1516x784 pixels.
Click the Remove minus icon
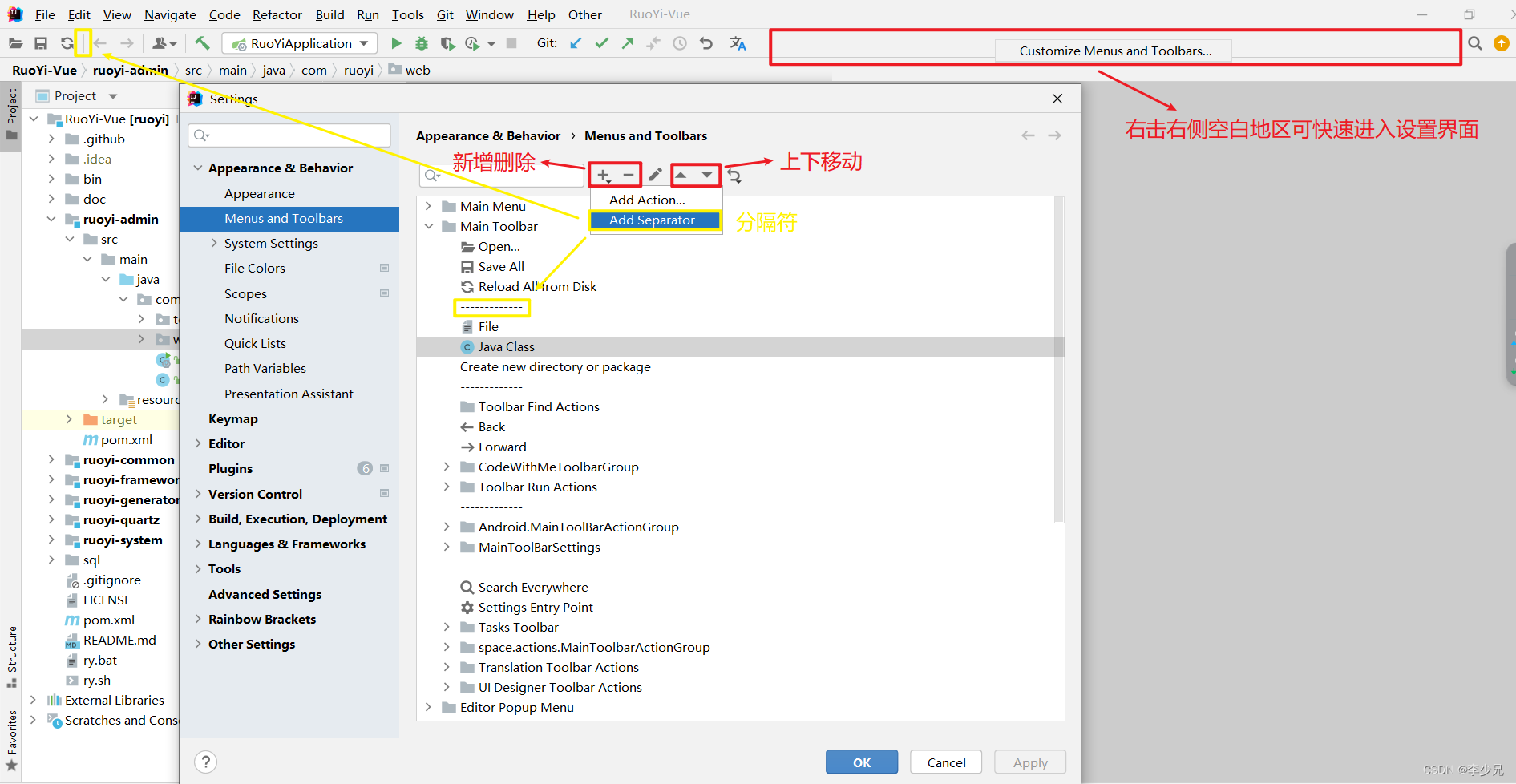(x=629, y=175)
